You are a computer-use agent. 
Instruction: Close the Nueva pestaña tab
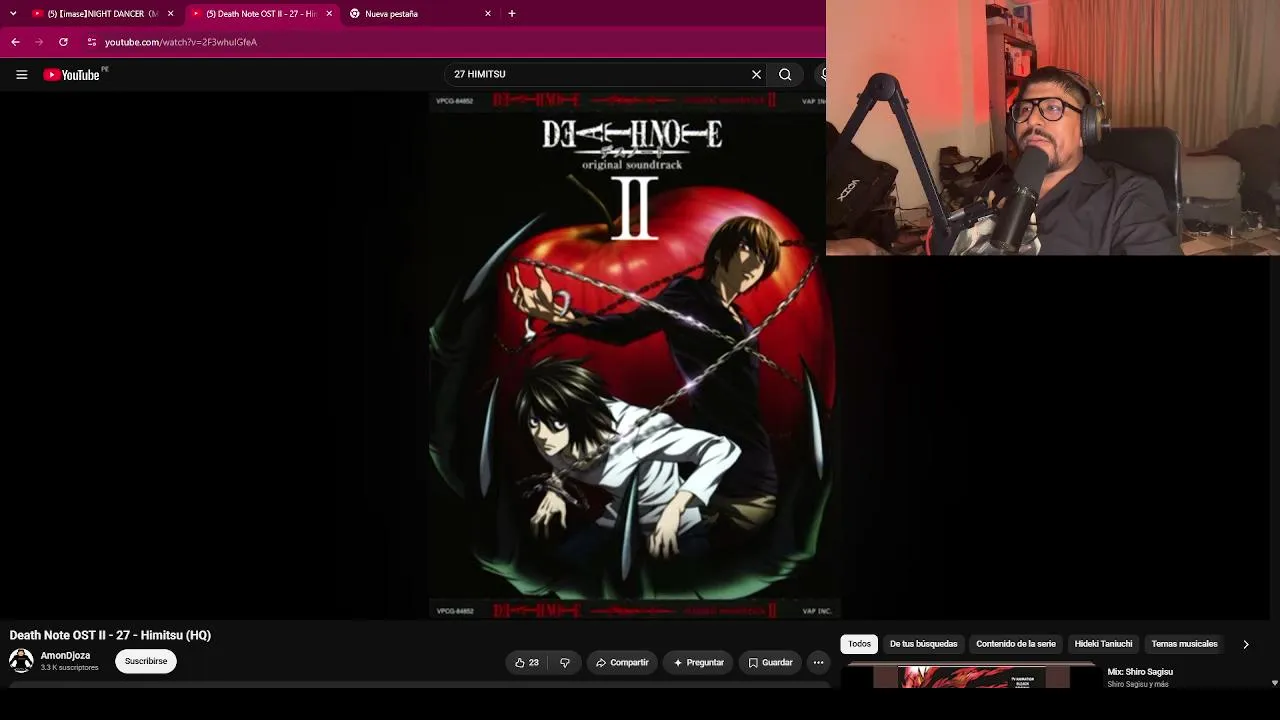pos(488,14)
